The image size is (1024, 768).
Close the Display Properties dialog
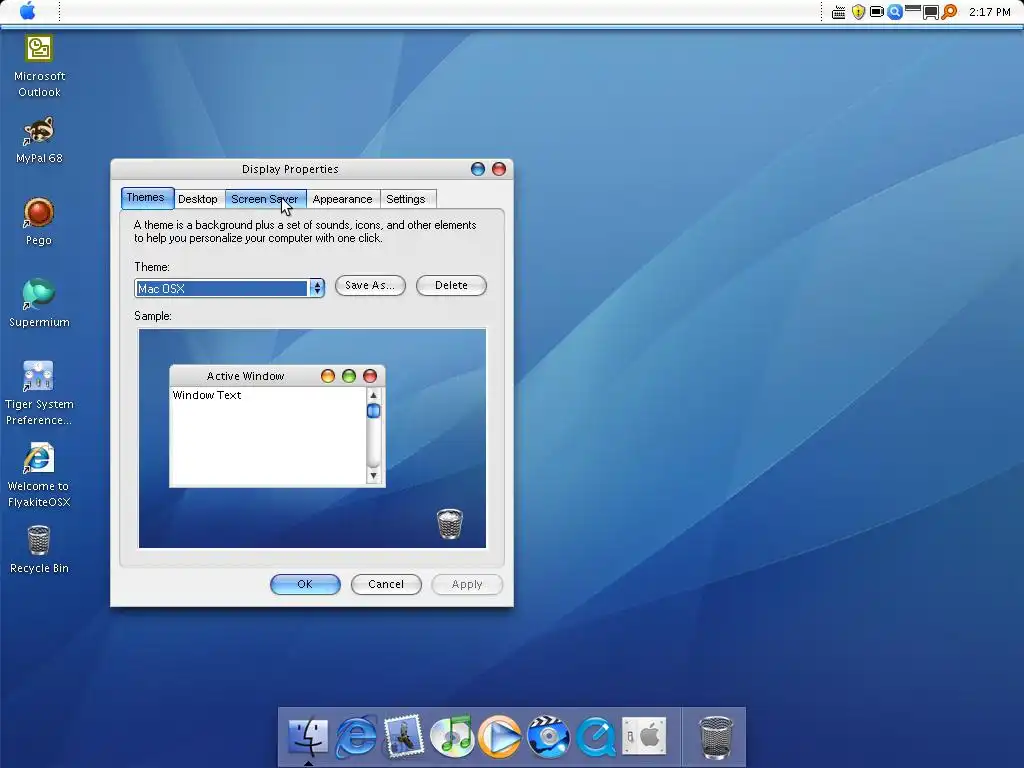[499, 169]
